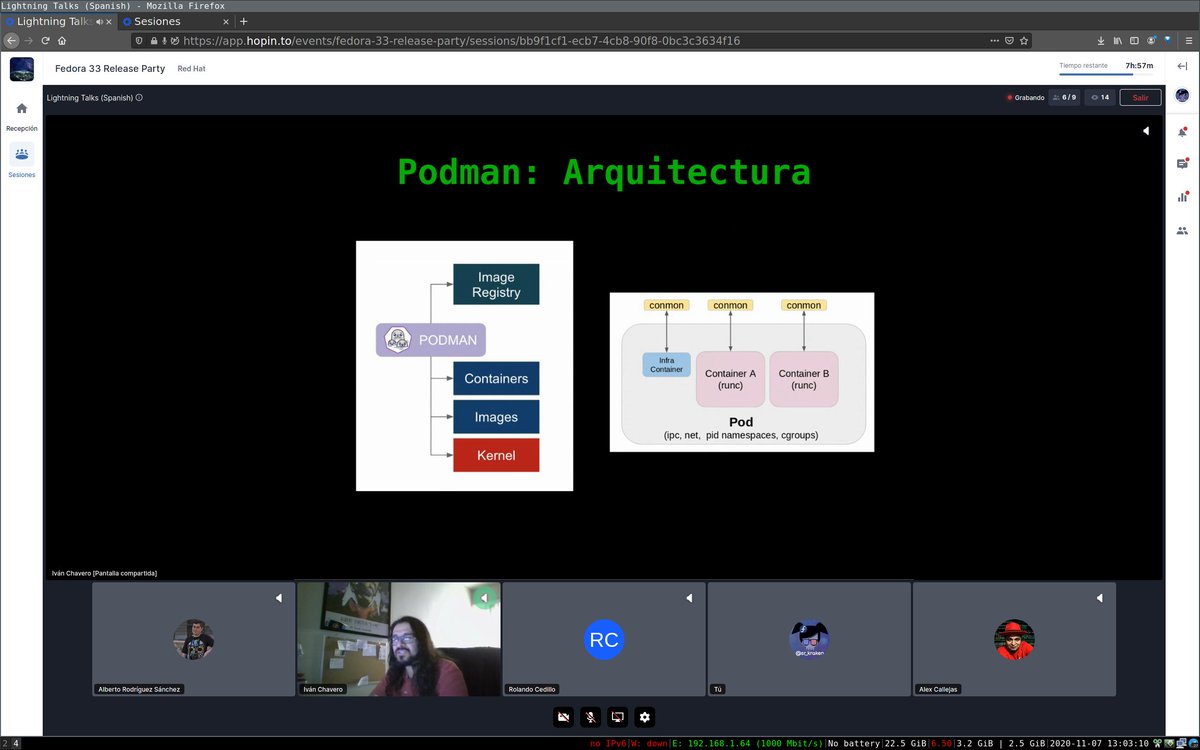Click the 14 viewers eye counter

[x=1100, y=97]
